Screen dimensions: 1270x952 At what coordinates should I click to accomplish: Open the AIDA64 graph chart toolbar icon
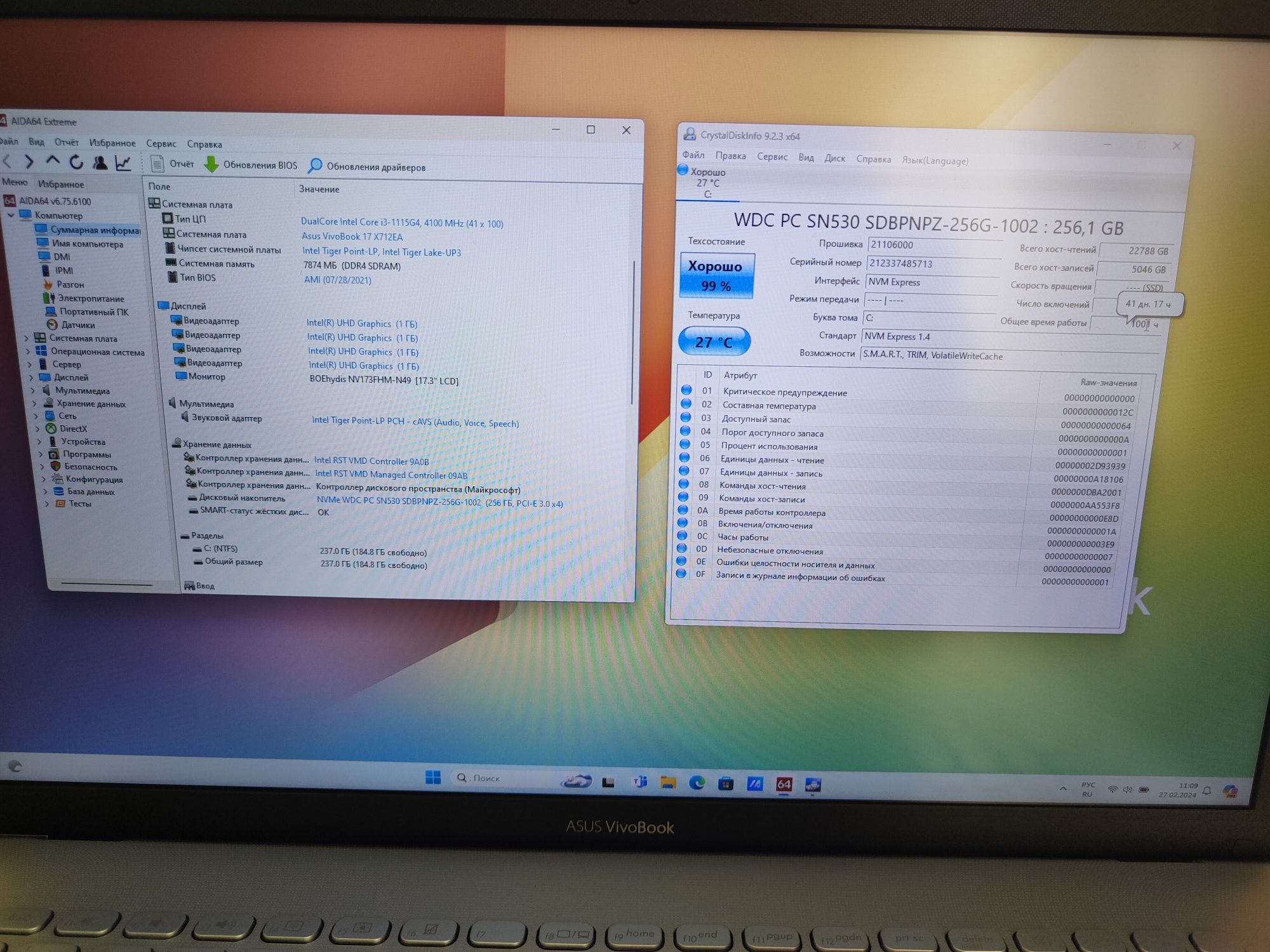[123, 163]
